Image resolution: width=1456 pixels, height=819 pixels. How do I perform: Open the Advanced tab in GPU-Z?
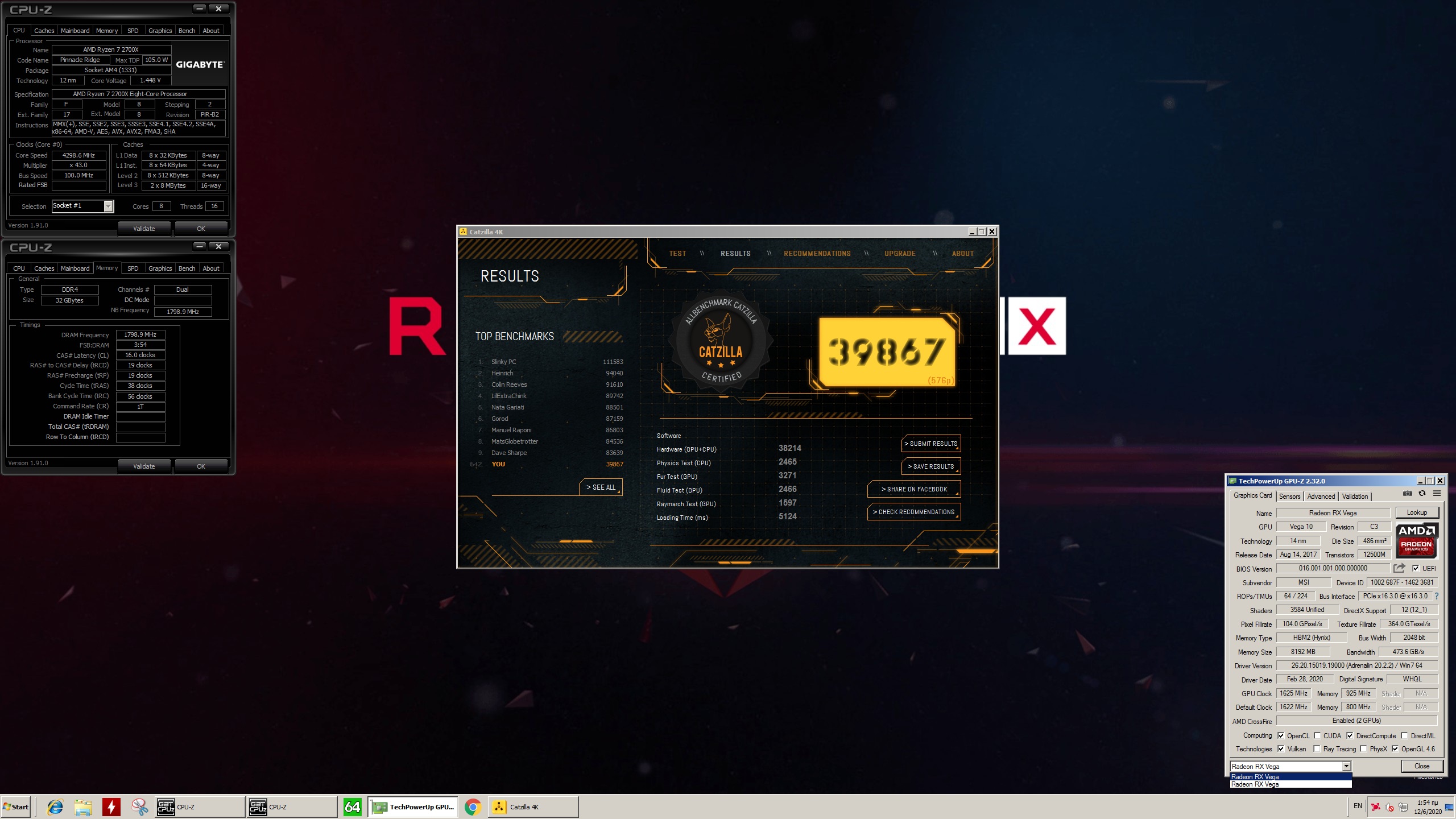(x=1321, y=496)
